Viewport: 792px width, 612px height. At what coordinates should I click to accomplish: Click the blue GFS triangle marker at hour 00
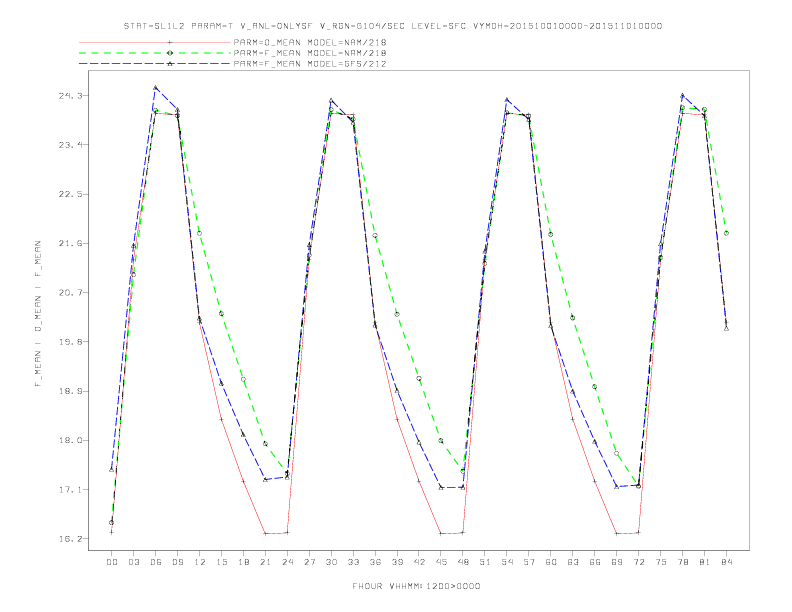coord(112,470)
